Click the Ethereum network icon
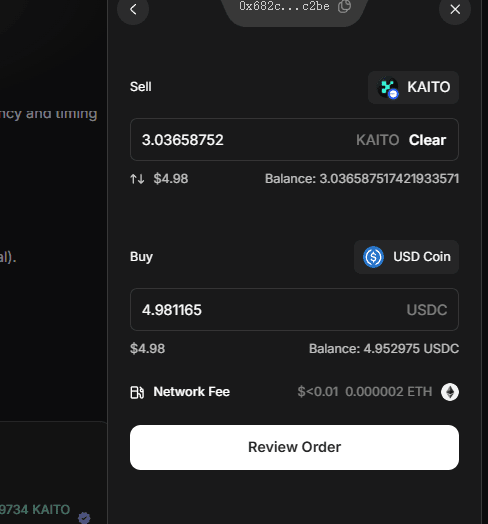The image size is (488, 524). coord(450,392)
